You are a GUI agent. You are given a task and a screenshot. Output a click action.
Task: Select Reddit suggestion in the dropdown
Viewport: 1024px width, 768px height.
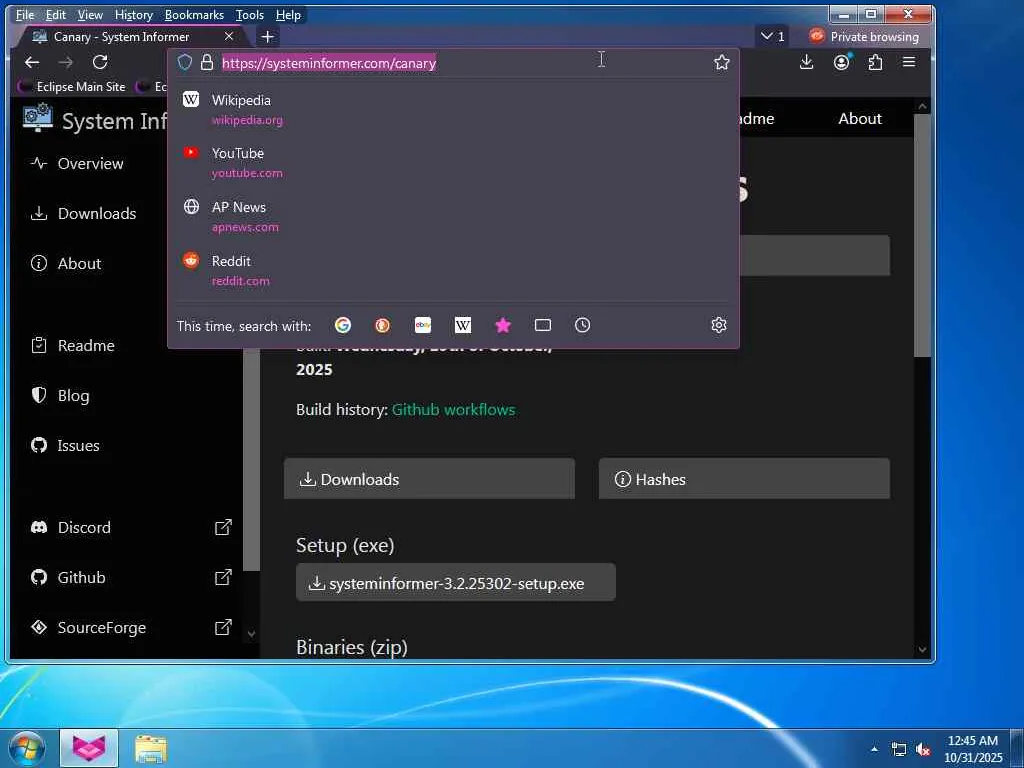453,270
